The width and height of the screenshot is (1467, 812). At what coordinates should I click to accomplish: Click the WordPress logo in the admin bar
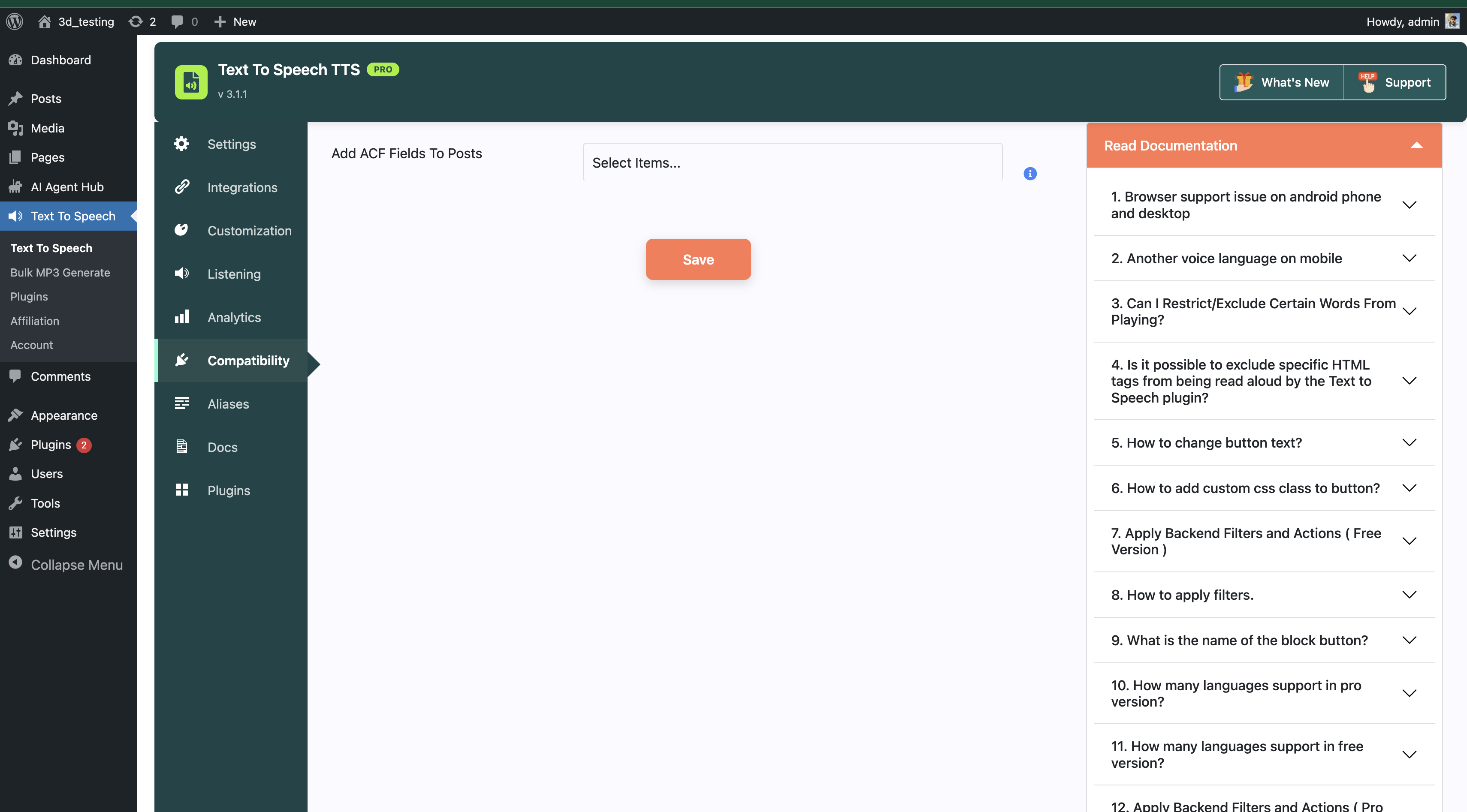point(14,21)
